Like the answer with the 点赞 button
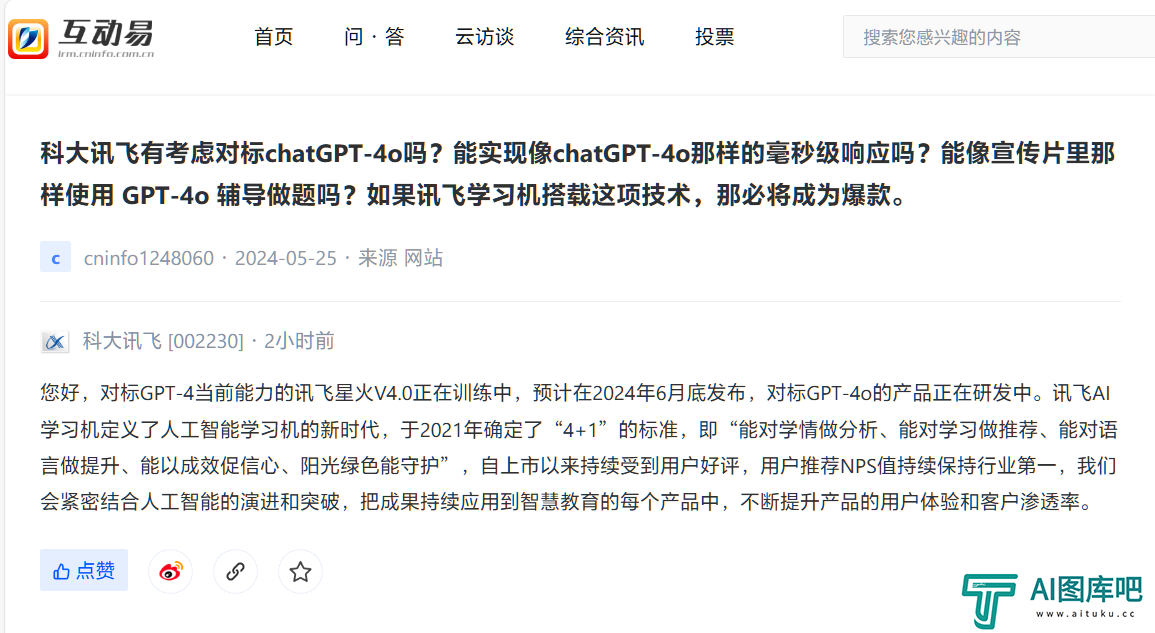 (84, 570)
